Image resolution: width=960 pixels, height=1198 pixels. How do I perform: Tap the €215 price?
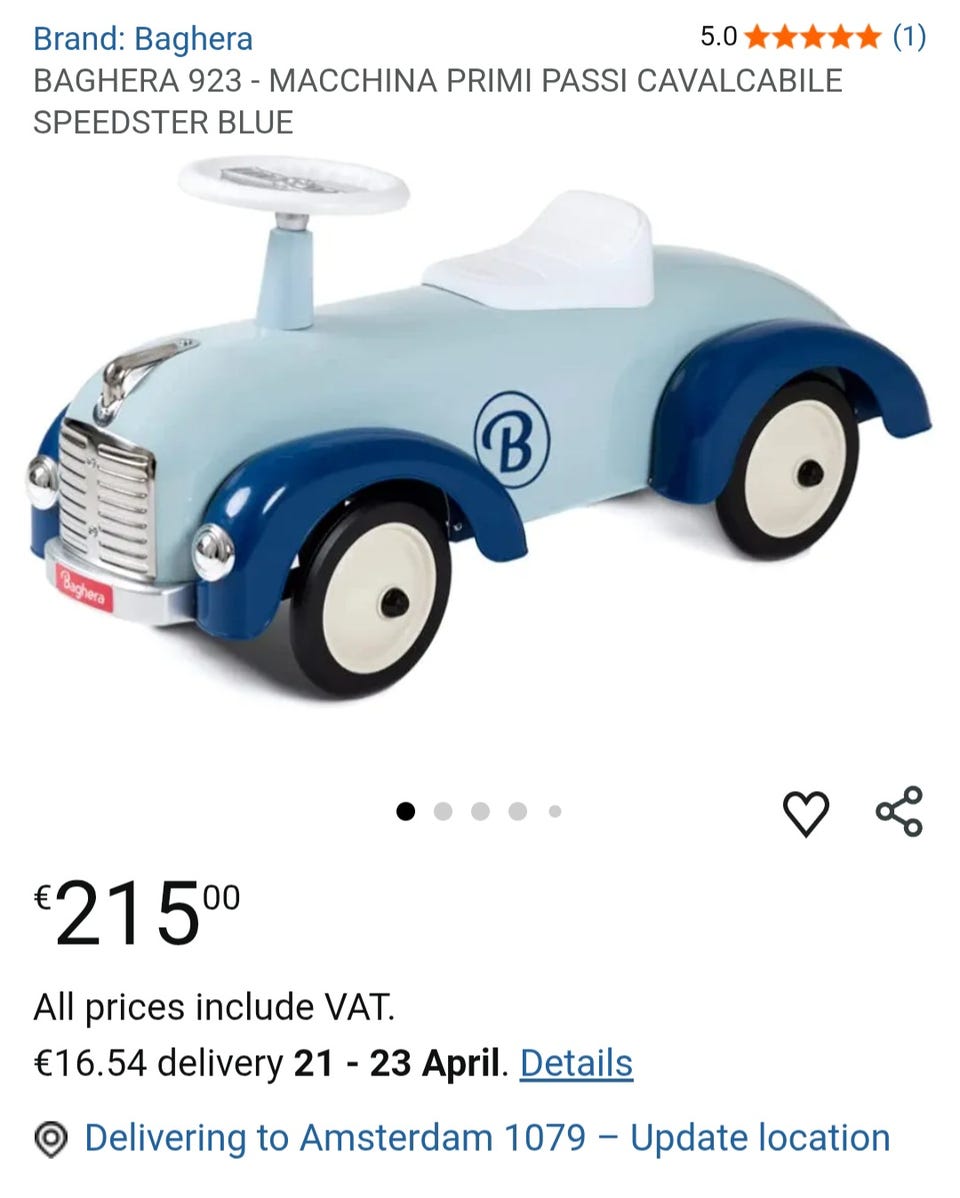point(138,912)
